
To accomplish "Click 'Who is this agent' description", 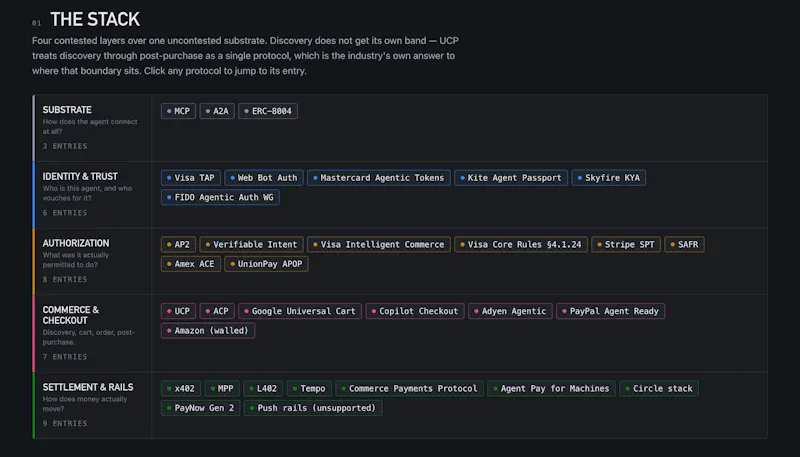I will (87, 193).
